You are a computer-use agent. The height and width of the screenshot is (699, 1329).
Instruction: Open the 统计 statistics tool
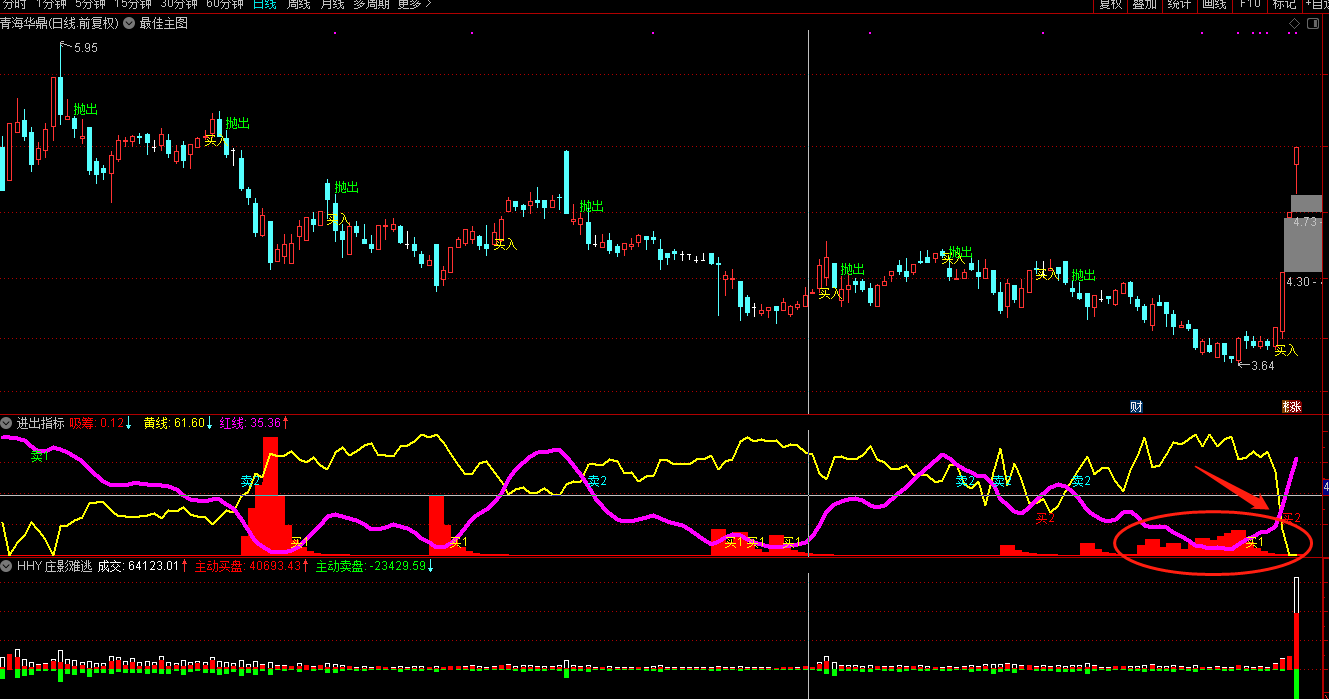pos(1180,4)
